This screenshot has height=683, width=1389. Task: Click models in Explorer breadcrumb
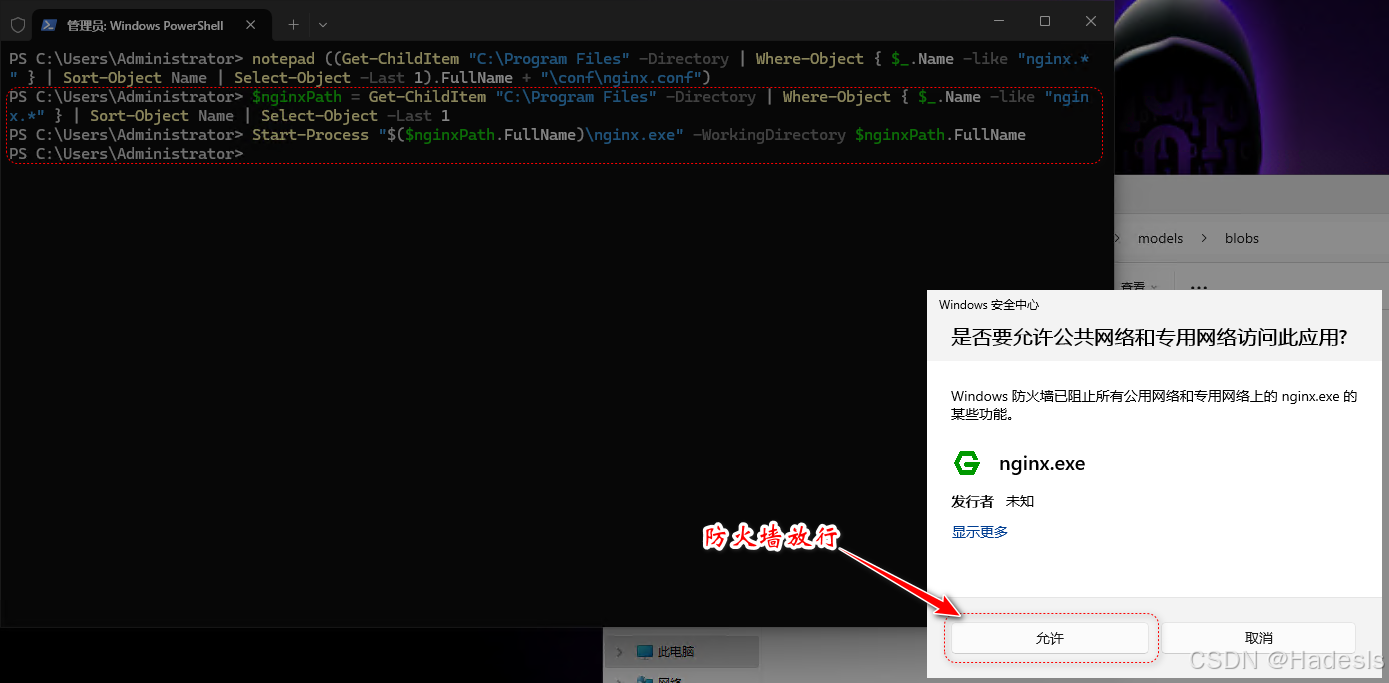1160,239
